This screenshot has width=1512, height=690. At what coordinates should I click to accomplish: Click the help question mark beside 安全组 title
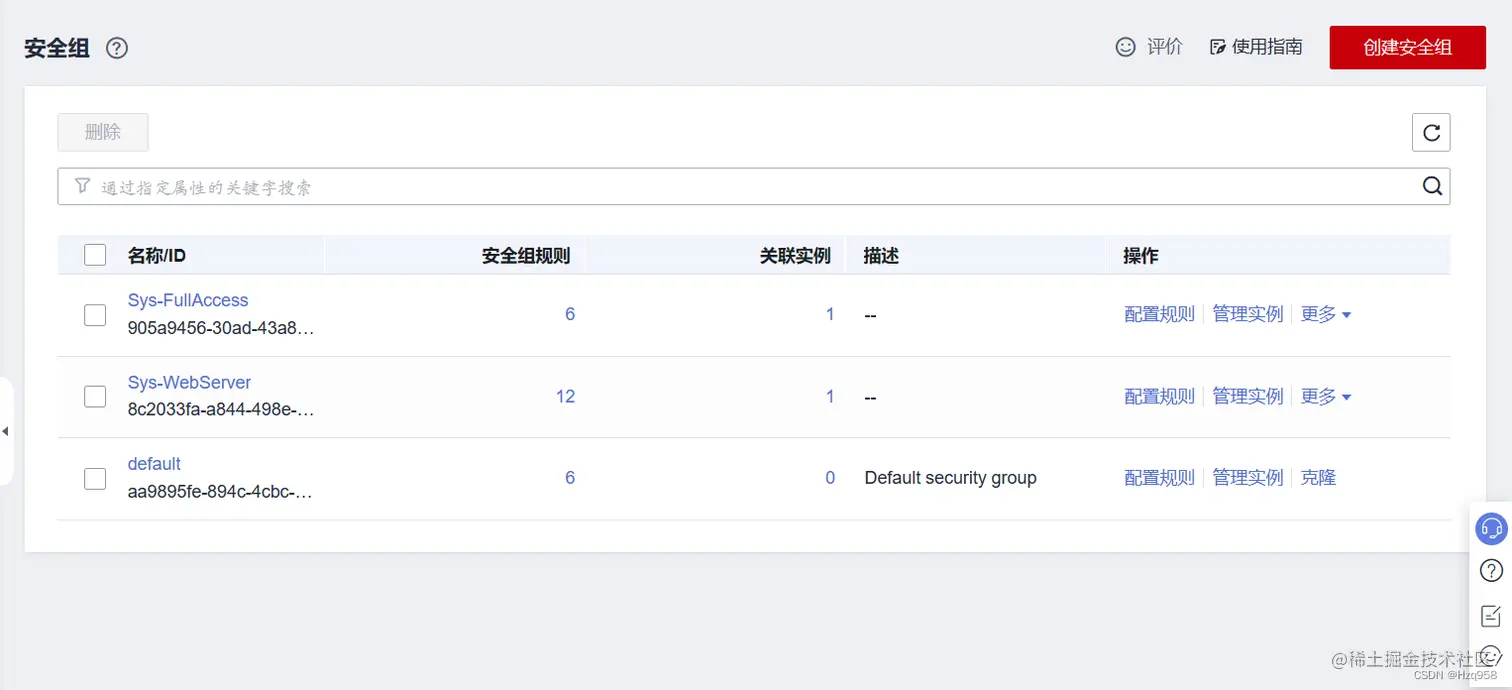point(117,48)
